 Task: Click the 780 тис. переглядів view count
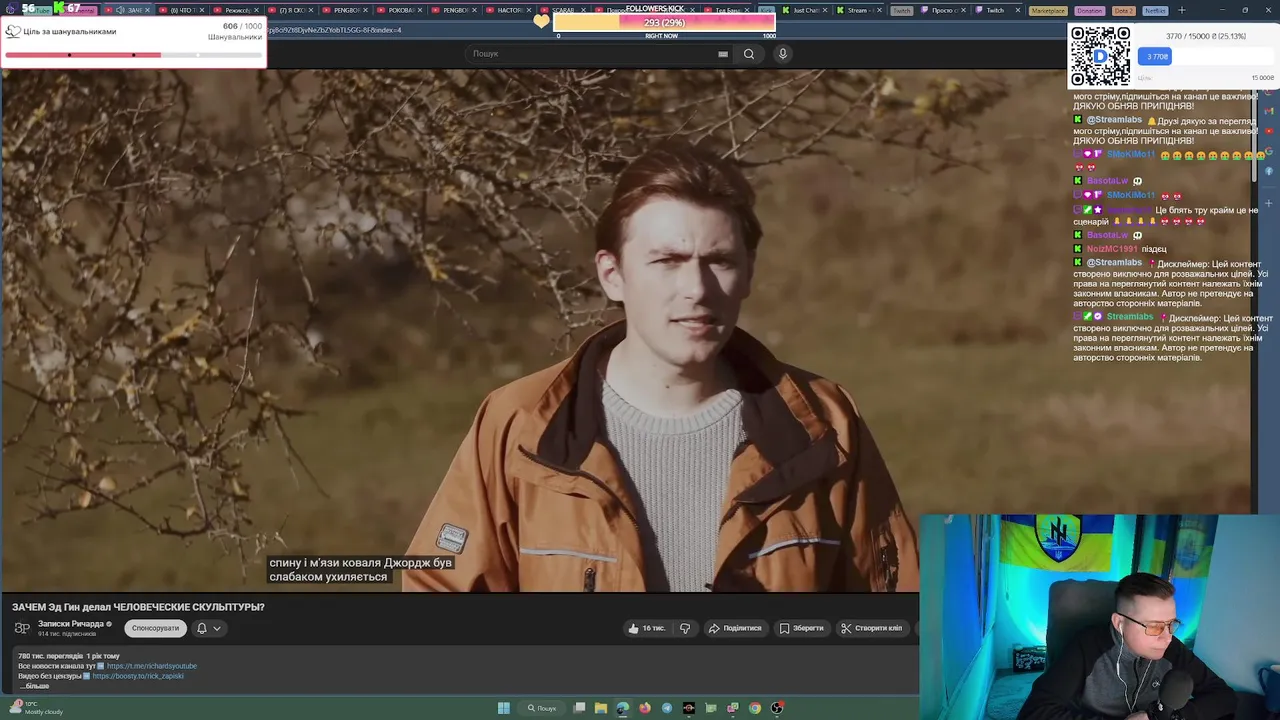[x=50, y=656]
